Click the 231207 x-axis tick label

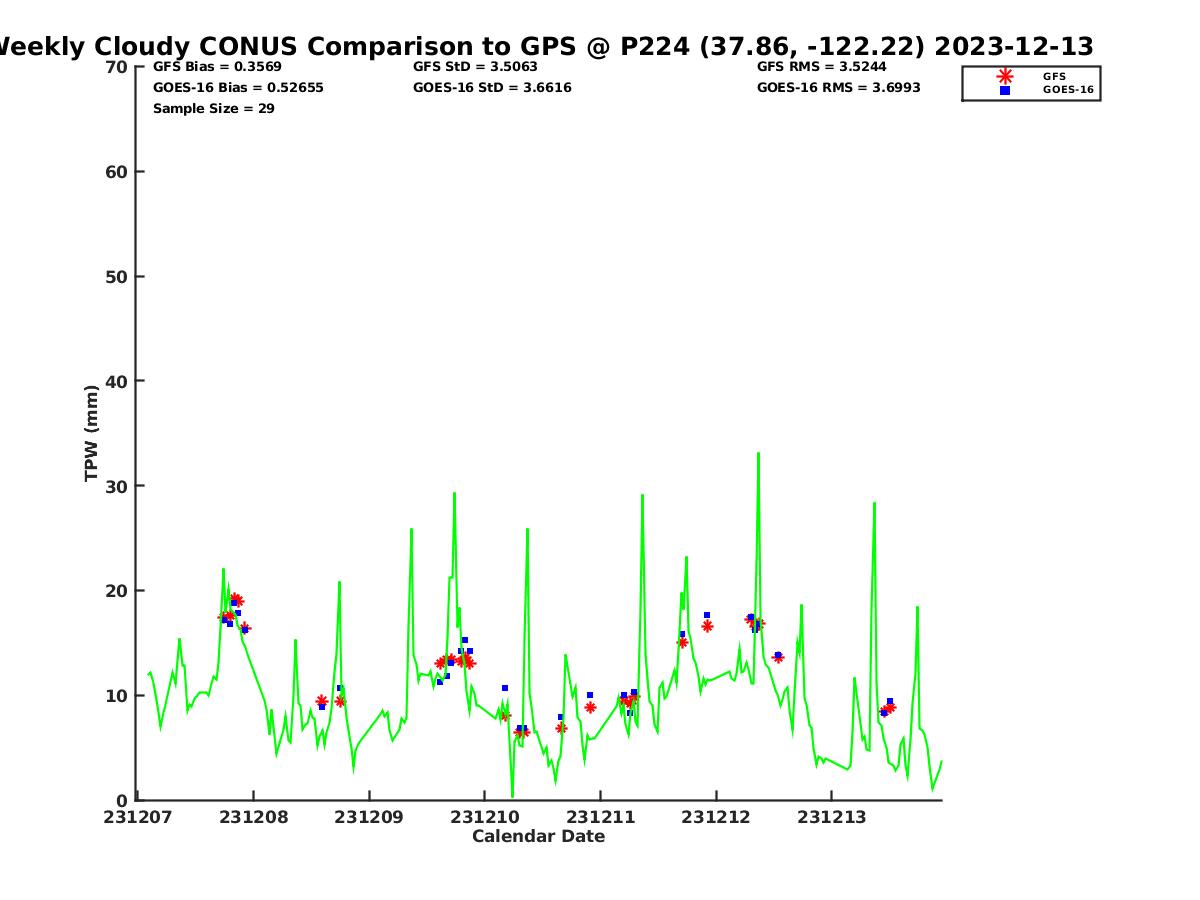pos(137,818)
